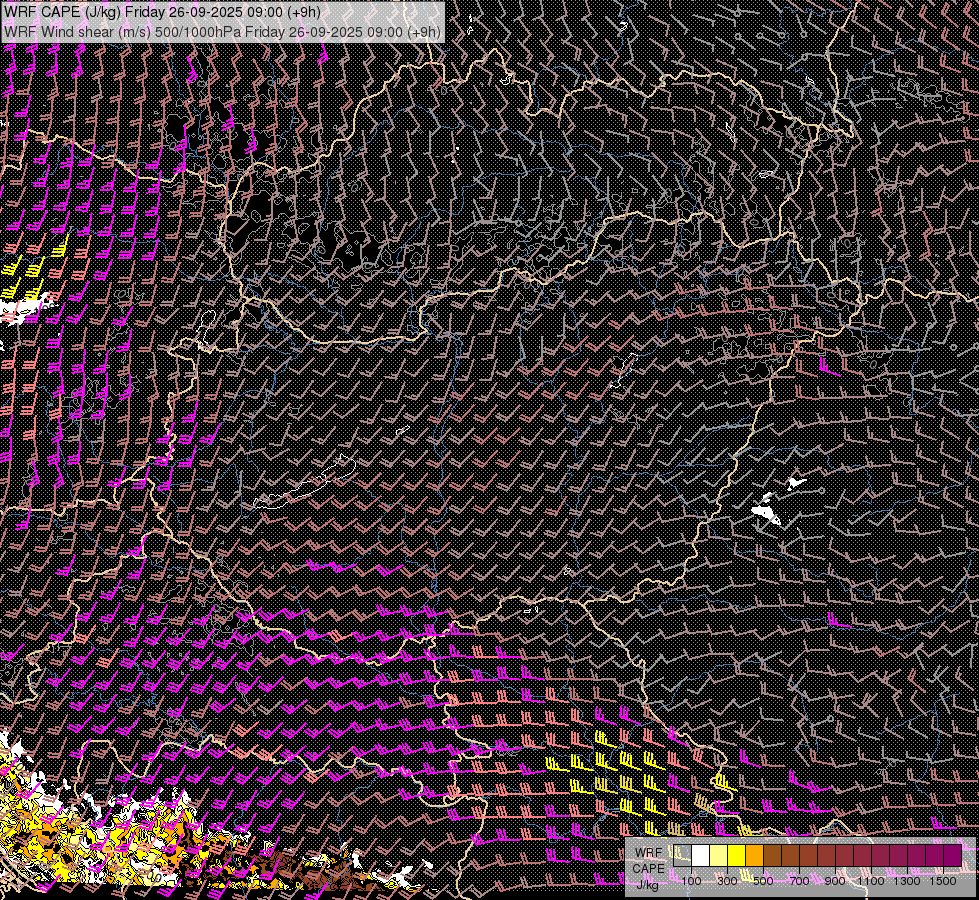Click the '500' legend tick label
Image resolution: width=979 pixels, height=900 pixels.
pos(763,881)
